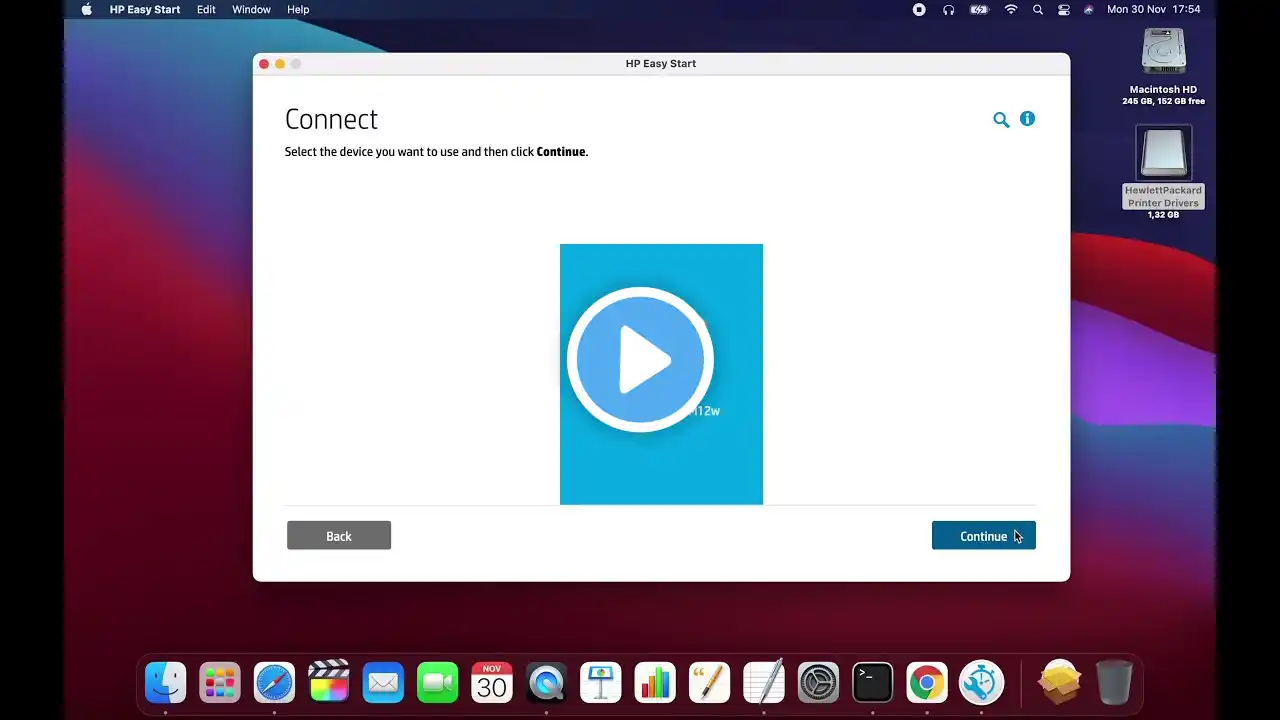Click the Continue button
The image size is (1280, 720).
click(x=984, y=536)
